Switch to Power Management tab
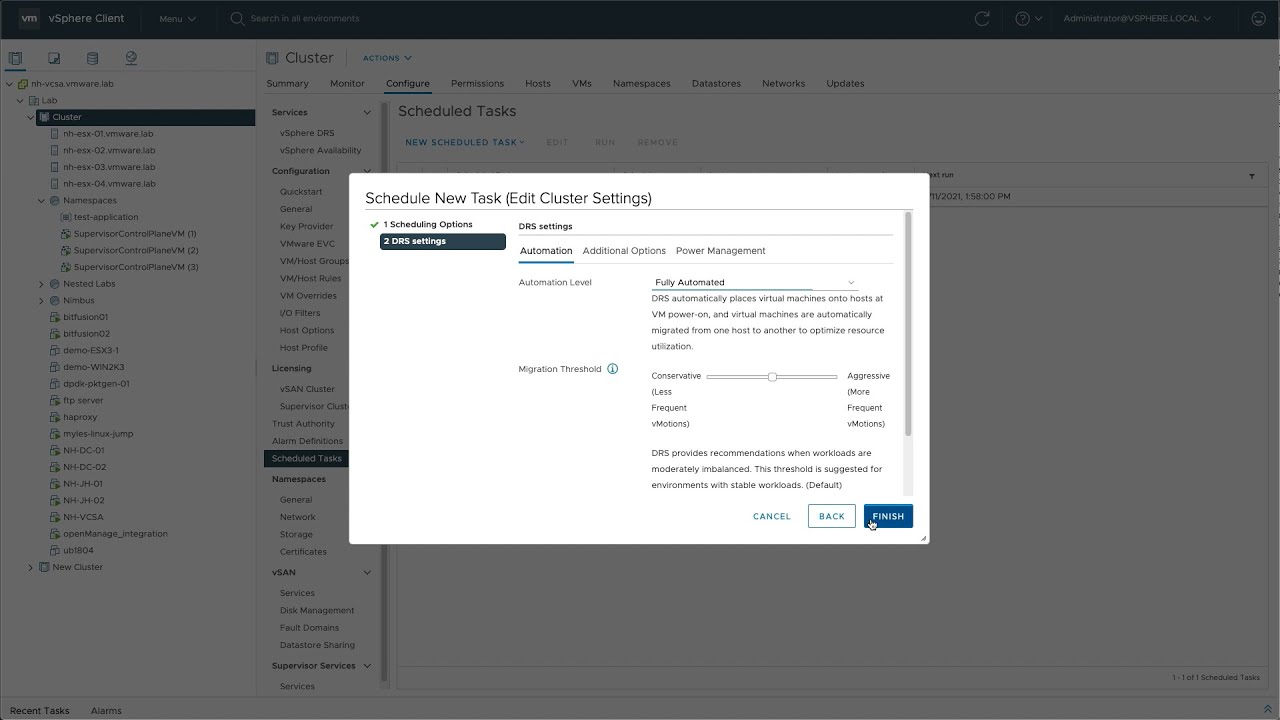1280x720 pixels. click(721, 251)
